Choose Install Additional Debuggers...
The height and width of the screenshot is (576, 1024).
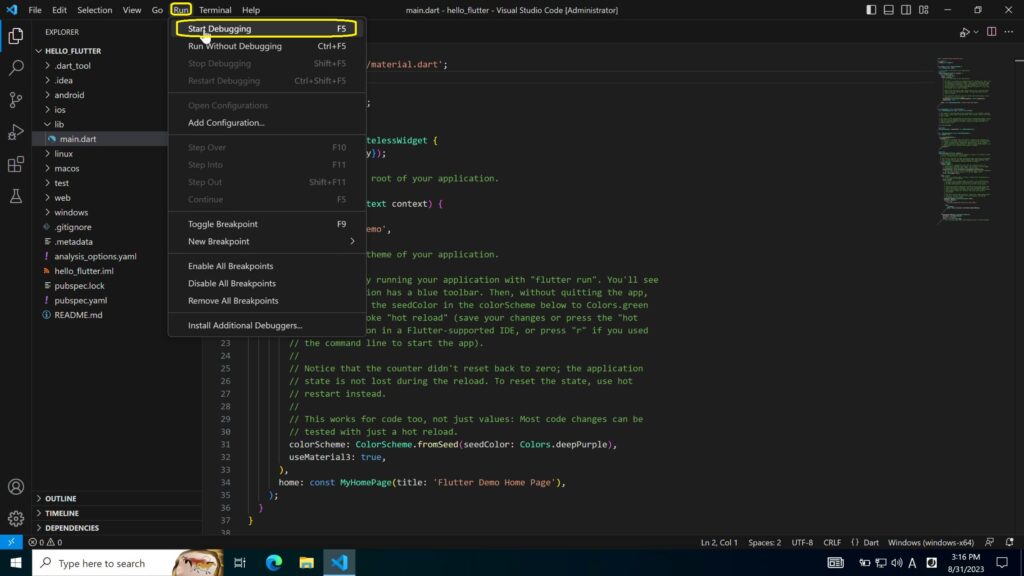(x=267, y=325)
